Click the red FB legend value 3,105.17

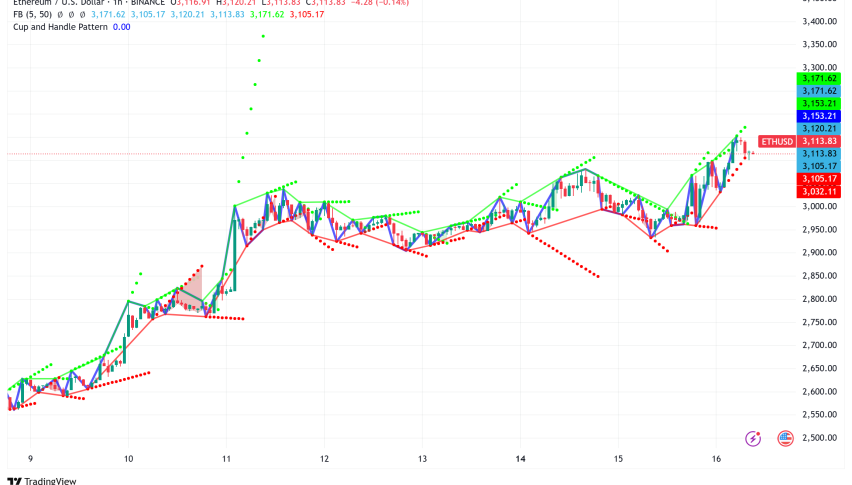point(306,14)
